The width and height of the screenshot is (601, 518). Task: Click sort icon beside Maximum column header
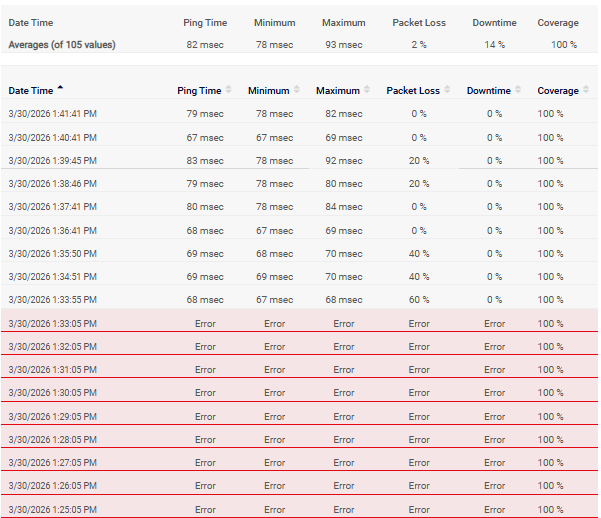click(368, 91)
